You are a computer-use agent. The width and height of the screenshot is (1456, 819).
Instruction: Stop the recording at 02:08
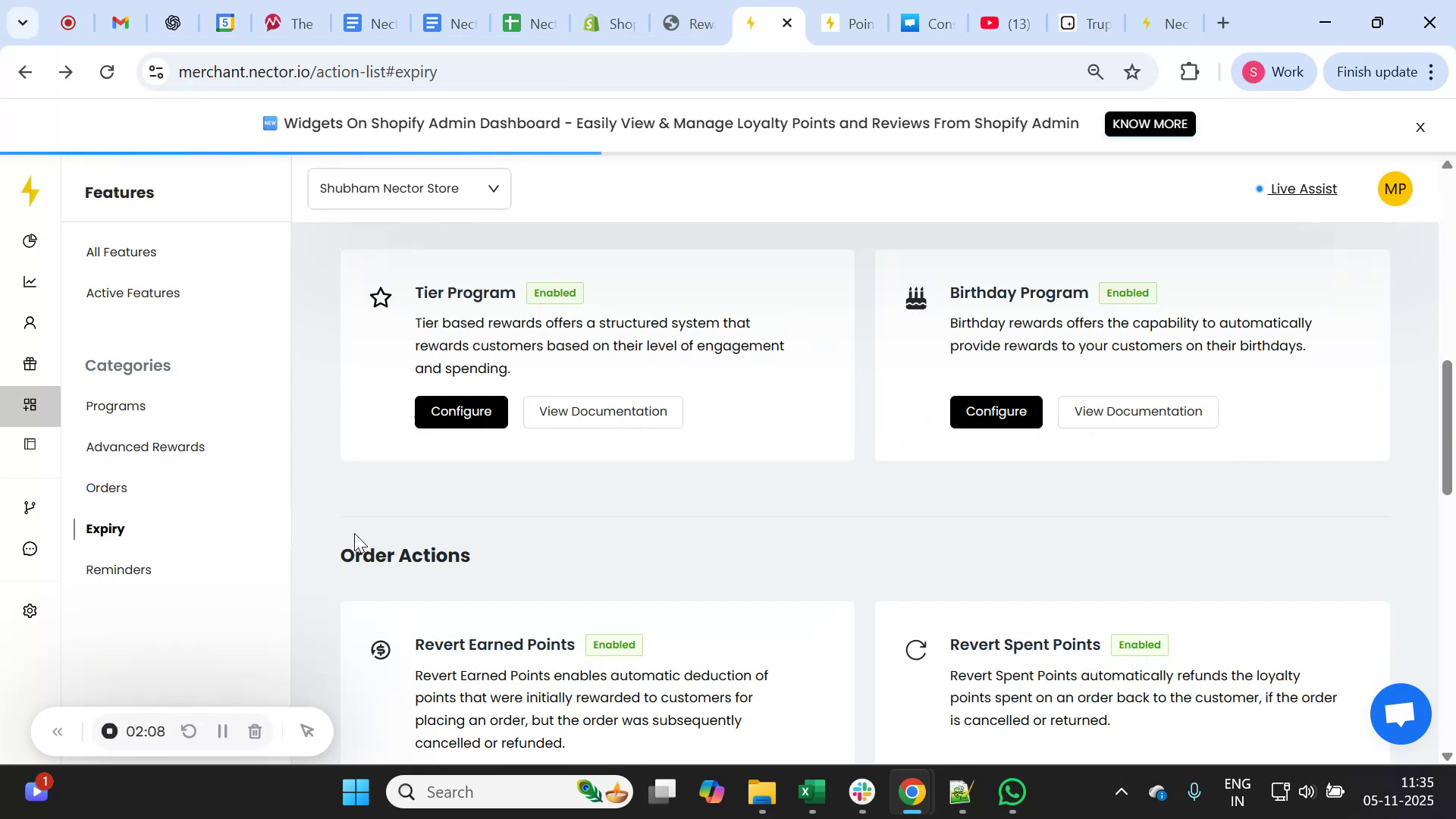pos(110,732)
